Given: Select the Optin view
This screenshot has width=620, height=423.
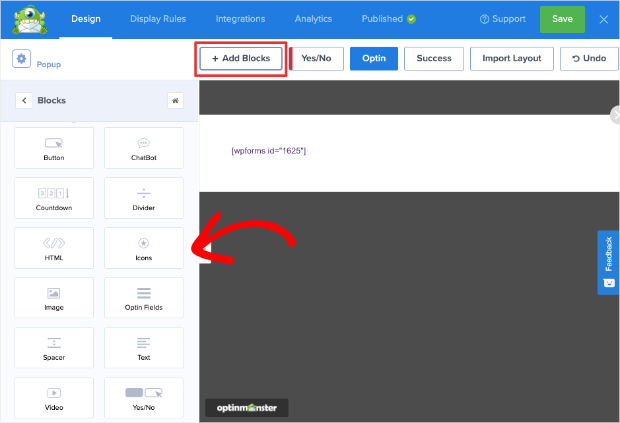Looking at the screenshot, I should click(x=374, y=59).
